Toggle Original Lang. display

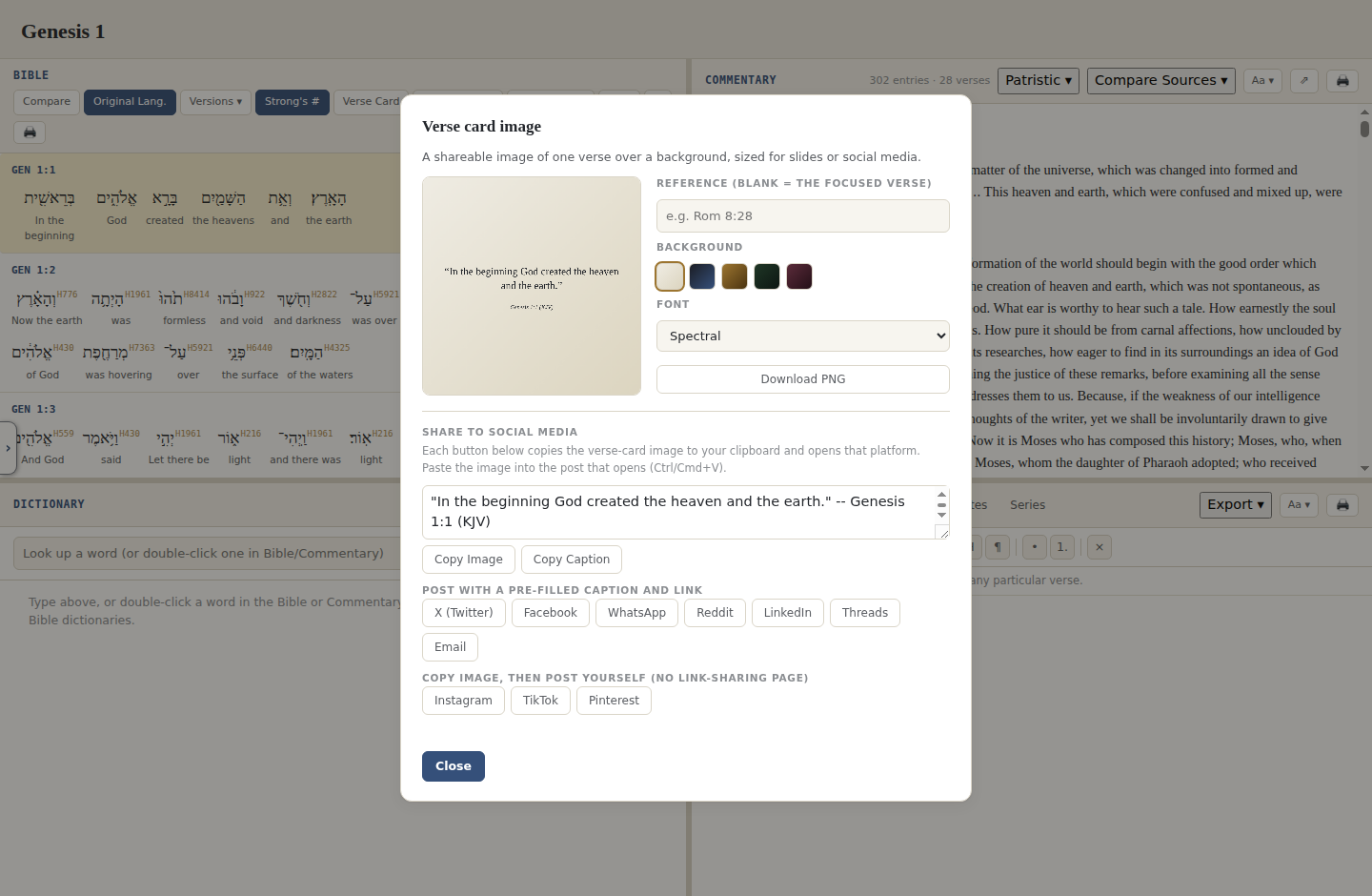[130, 102]
